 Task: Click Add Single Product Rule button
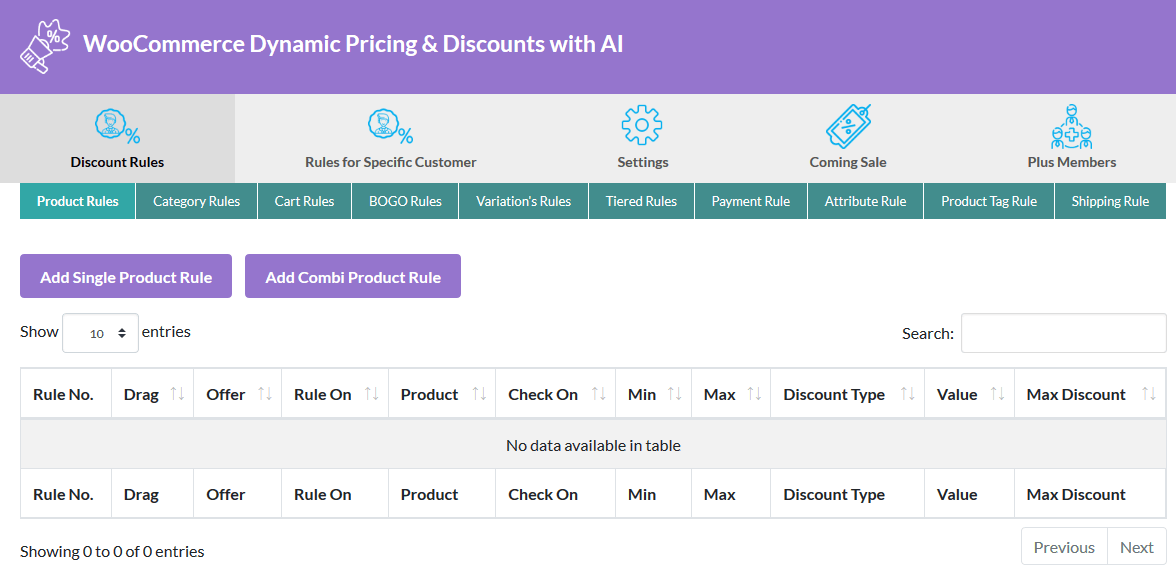point(126,277)
